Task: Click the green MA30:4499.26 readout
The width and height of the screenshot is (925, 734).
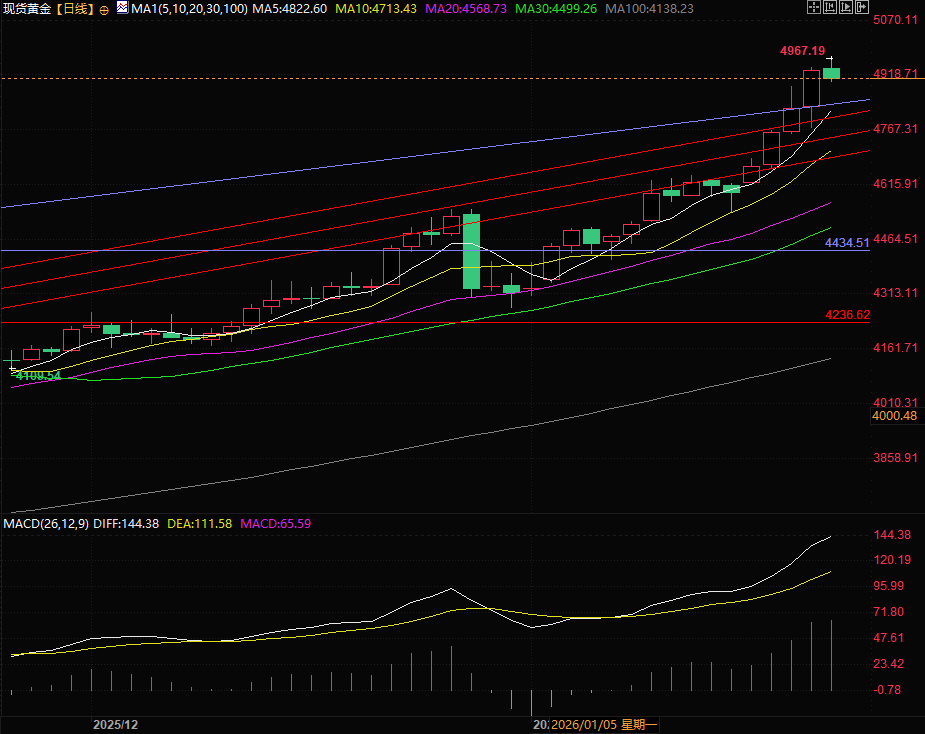Action: pos(556,9)
